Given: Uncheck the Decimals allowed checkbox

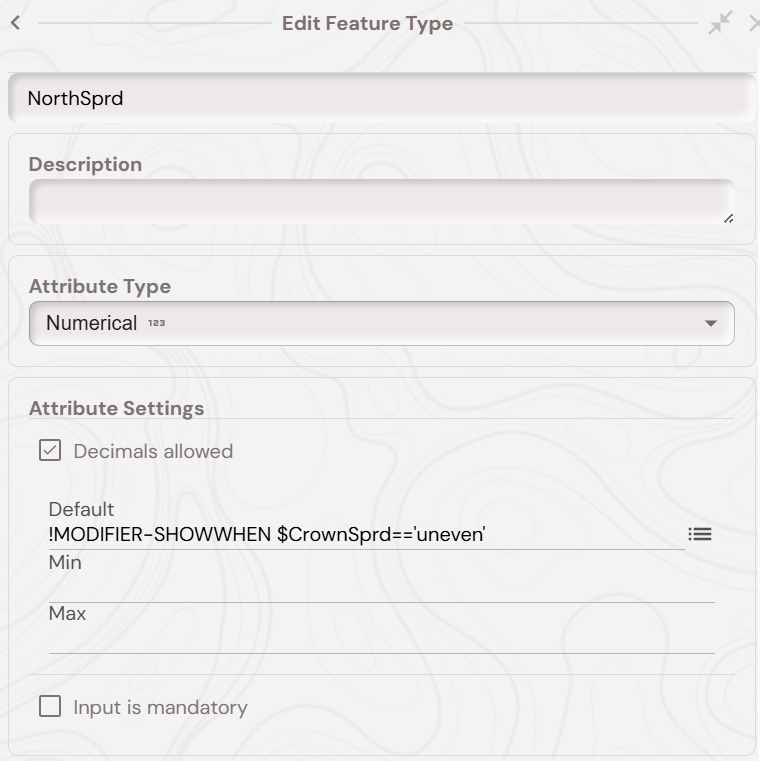Looking at the screenshot, I should pos(50,451).
